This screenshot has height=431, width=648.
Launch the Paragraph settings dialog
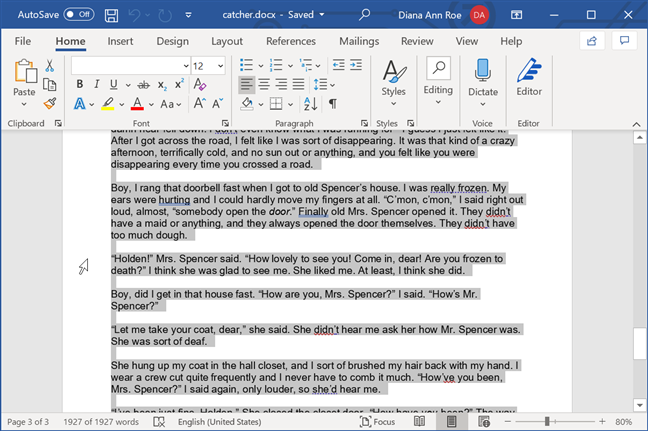pyautogui.click(x=364, y=123)
